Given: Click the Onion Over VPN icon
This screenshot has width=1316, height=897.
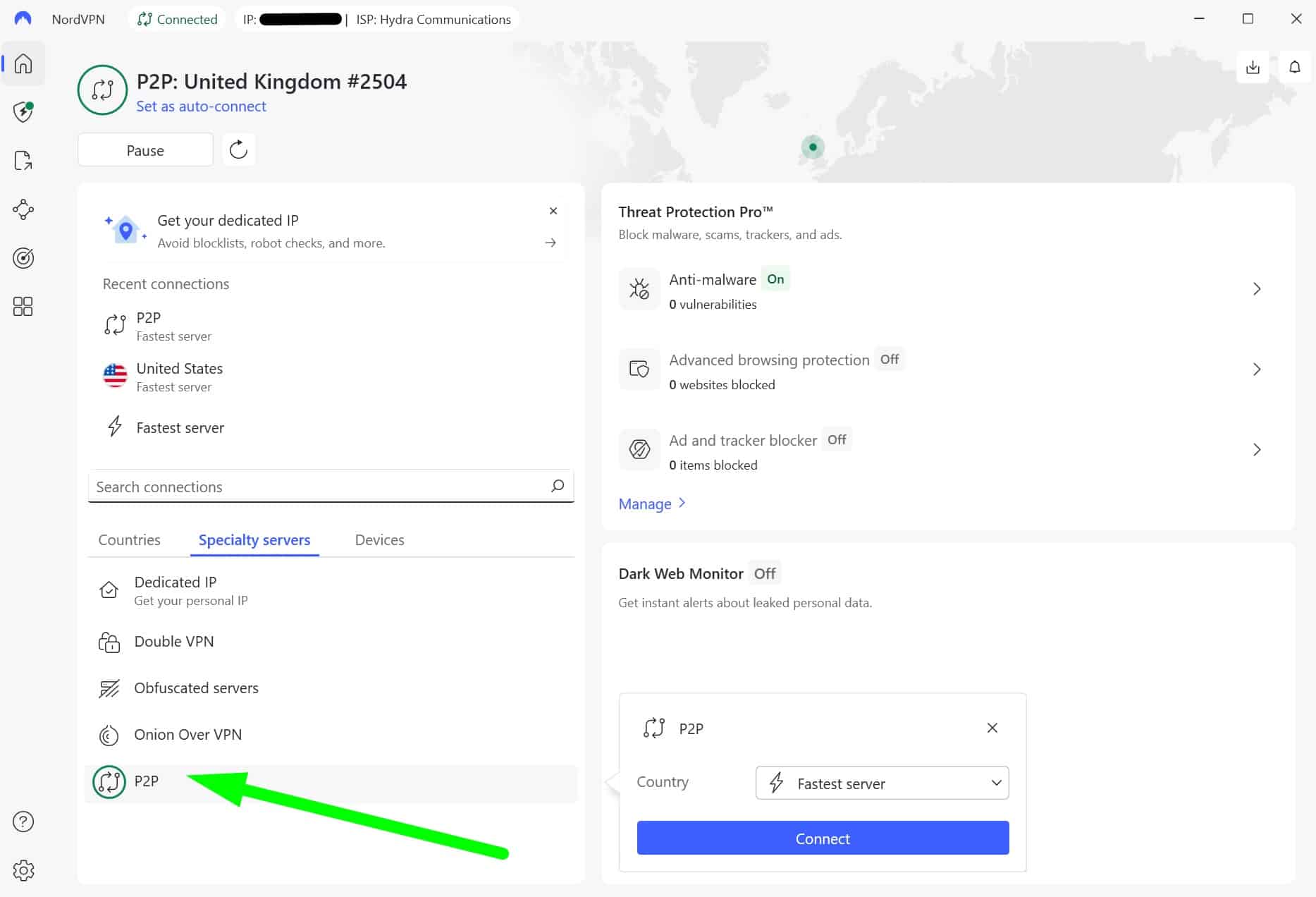Looking at the screenshot, I should click(109, 735).
